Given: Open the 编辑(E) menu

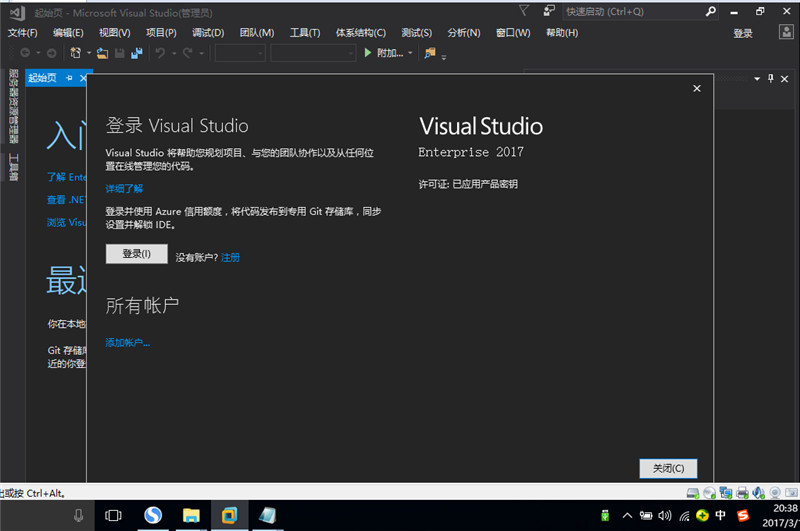Looking at the screenshot, I should (x=68, y=33).
